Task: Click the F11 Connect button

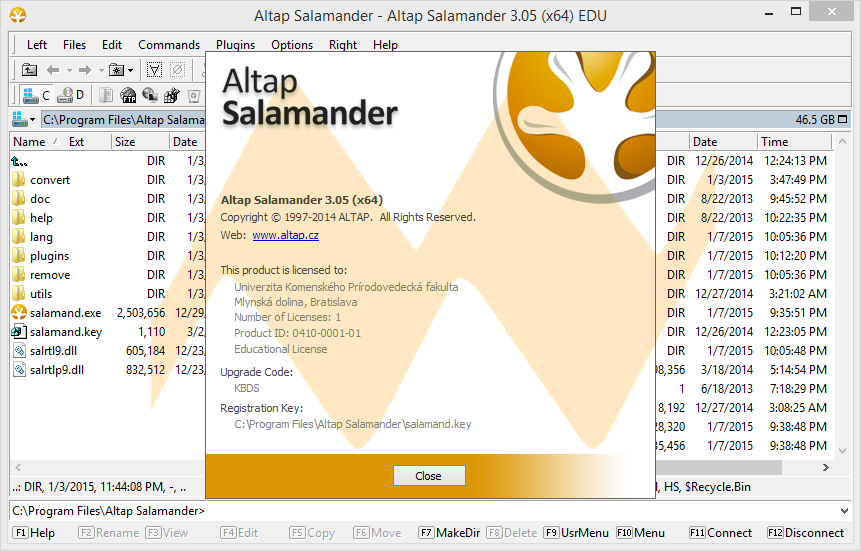Action: [x=720, y=533]
